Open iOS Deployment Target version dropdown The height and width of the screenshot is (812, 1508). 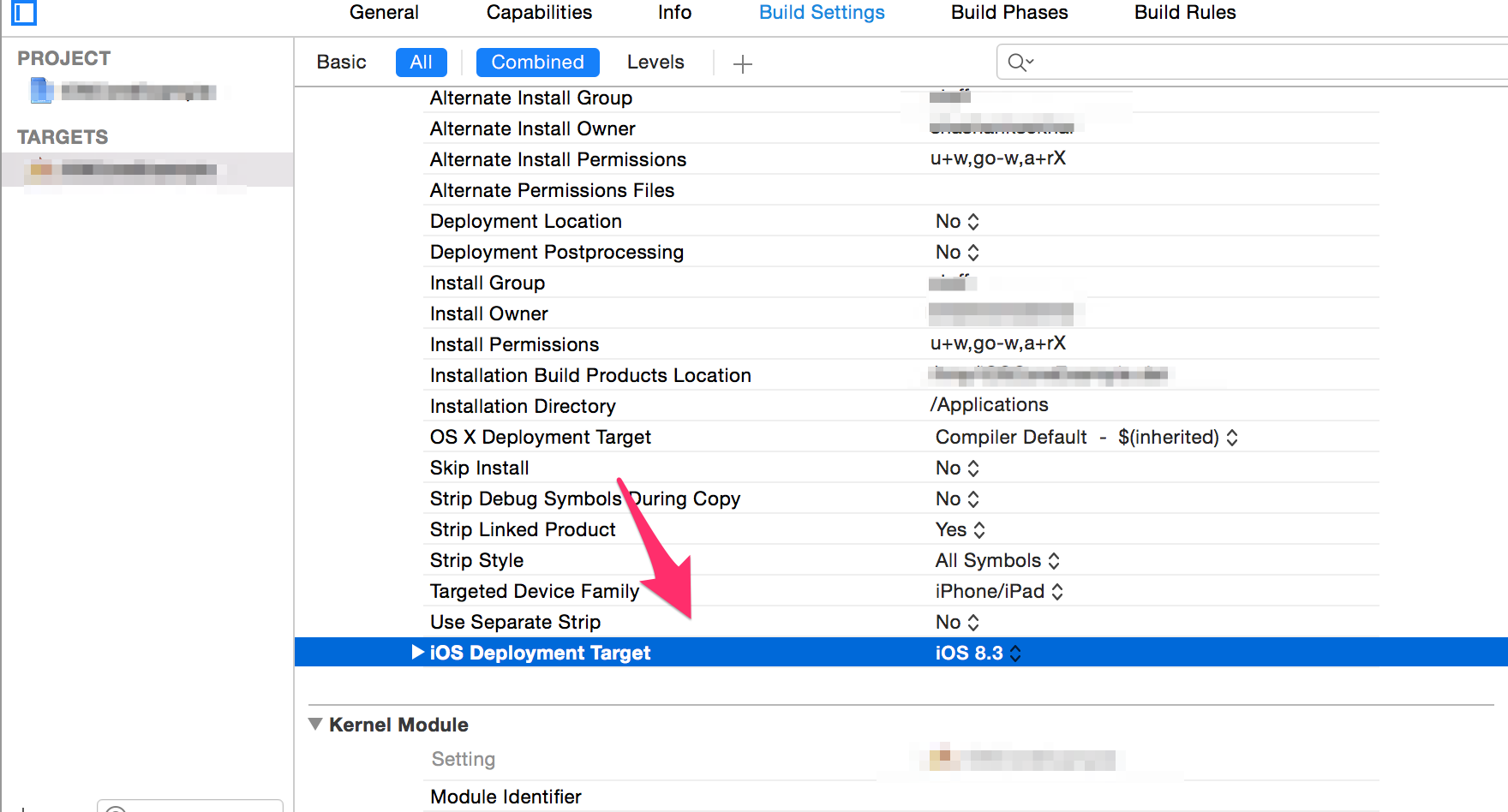click(x=978, y=654)
